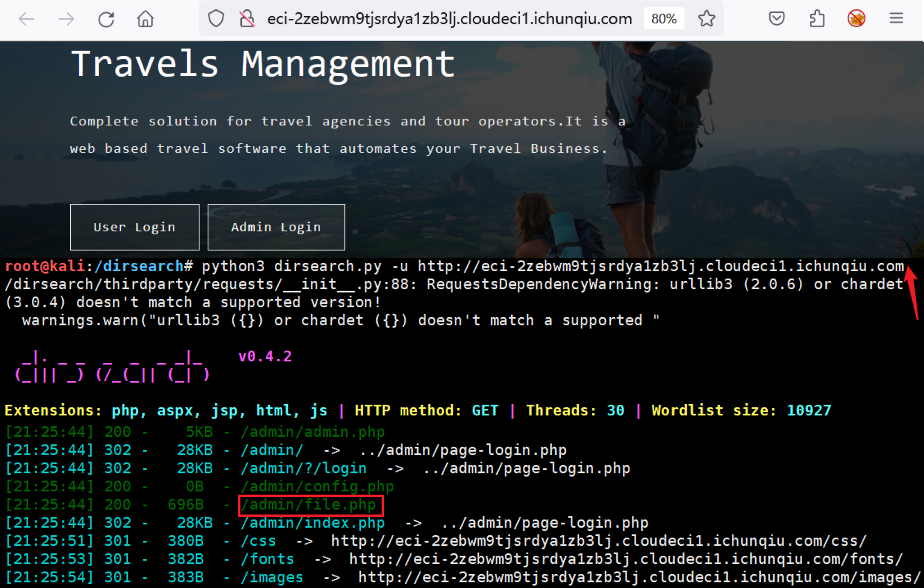Select the dirsearch ASCII logo
Screen dimensions: 924x588
(112, 366)
